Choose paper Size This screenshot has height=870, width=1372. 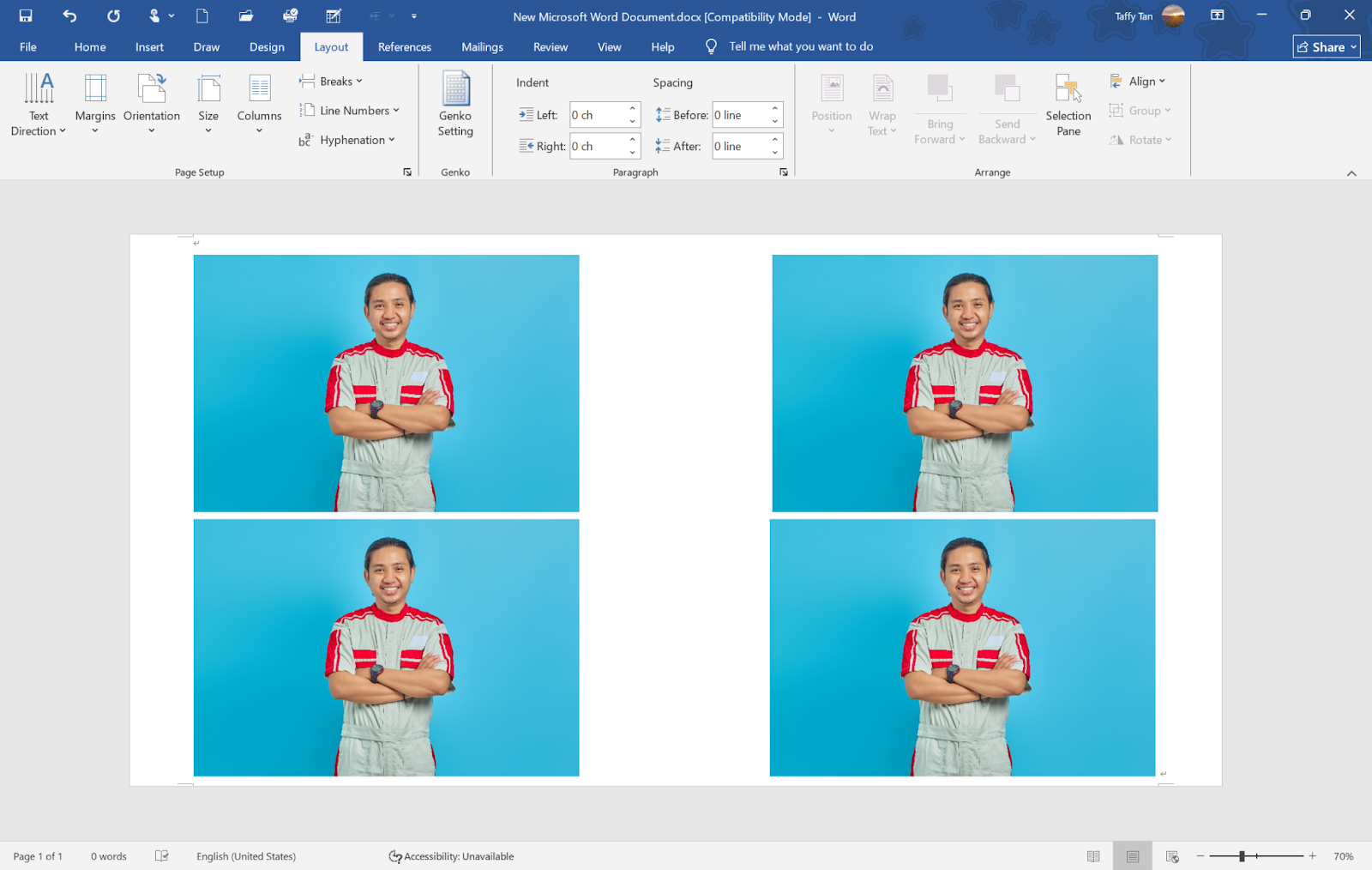coord(208,106)
